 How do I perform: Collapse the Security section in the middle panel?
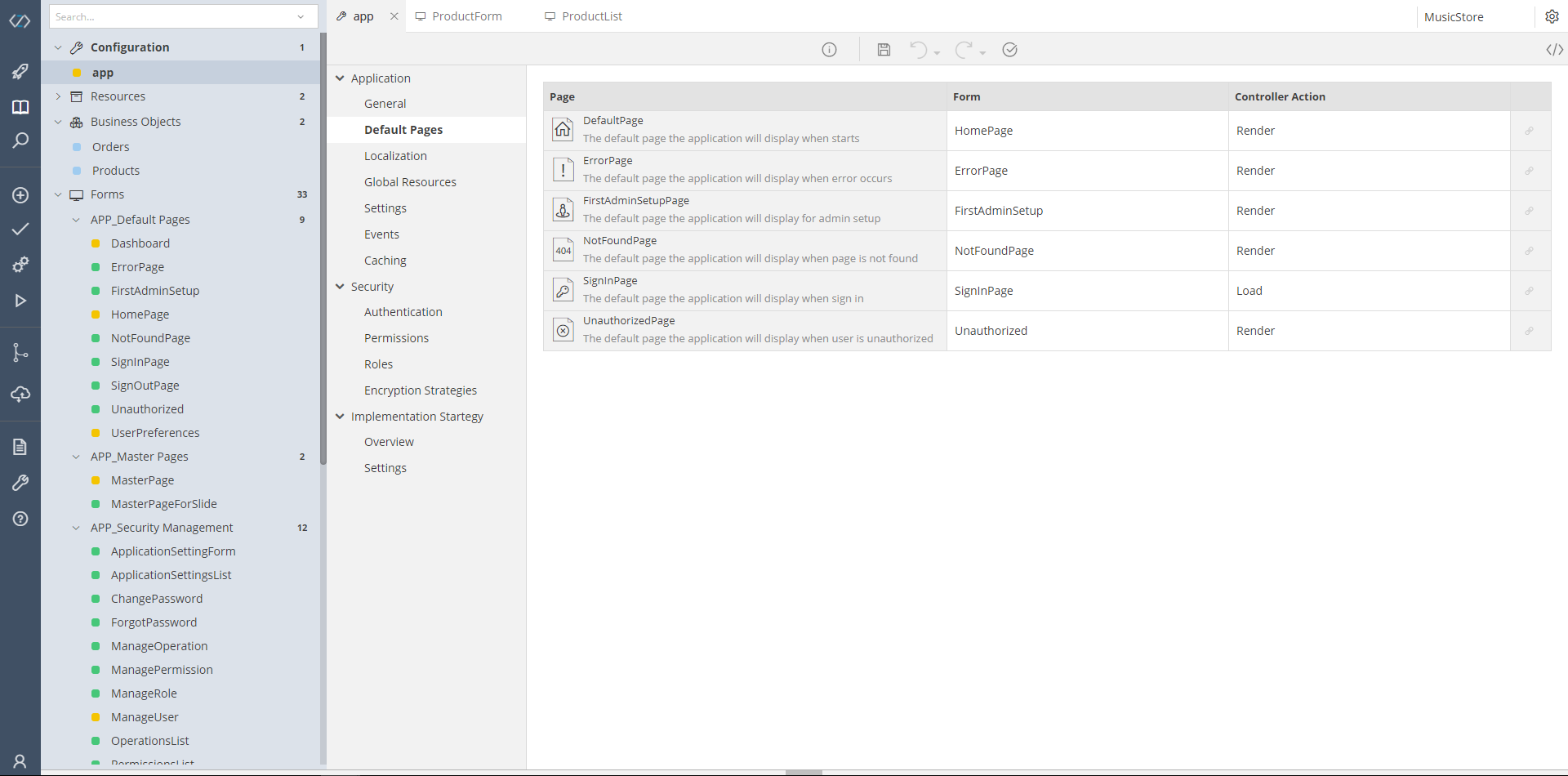point(341,286)
